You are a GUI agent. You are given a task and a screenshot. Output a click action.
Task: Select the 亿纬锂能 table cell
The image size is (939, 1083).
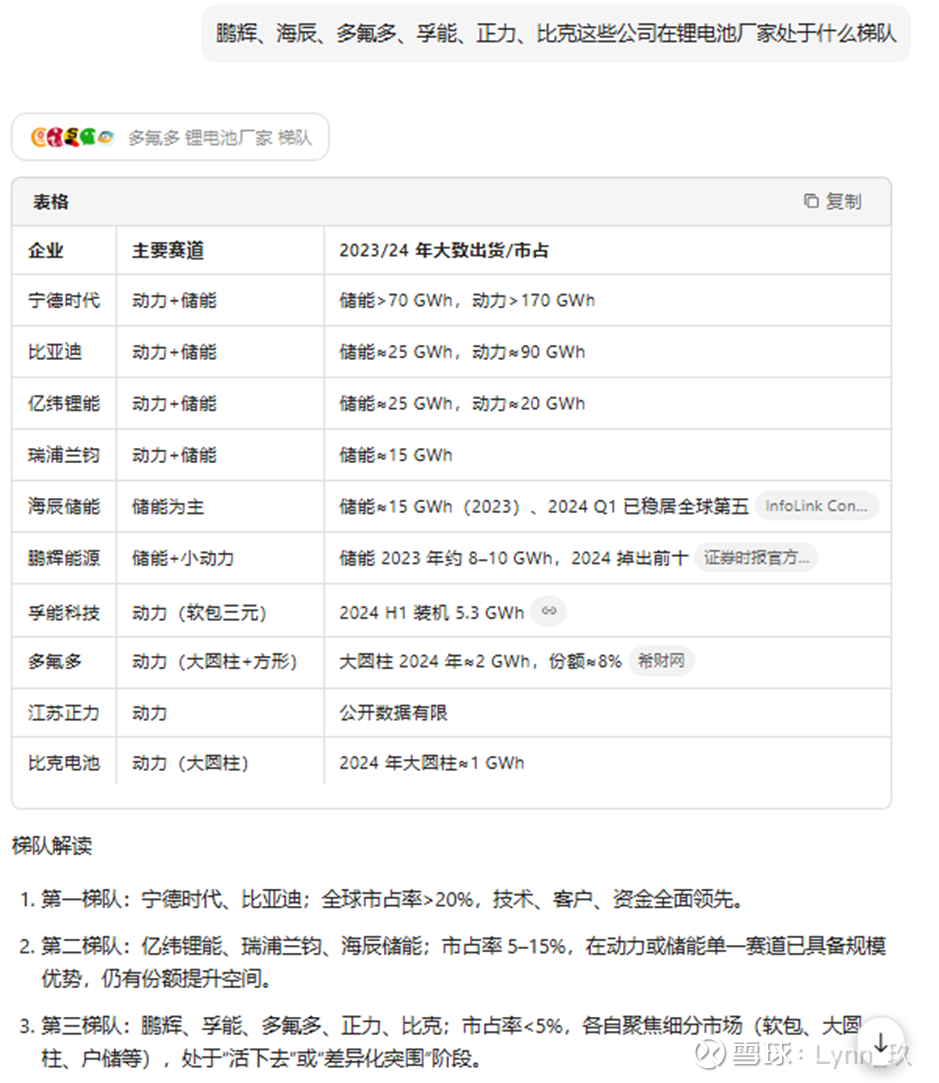point(64,403)
